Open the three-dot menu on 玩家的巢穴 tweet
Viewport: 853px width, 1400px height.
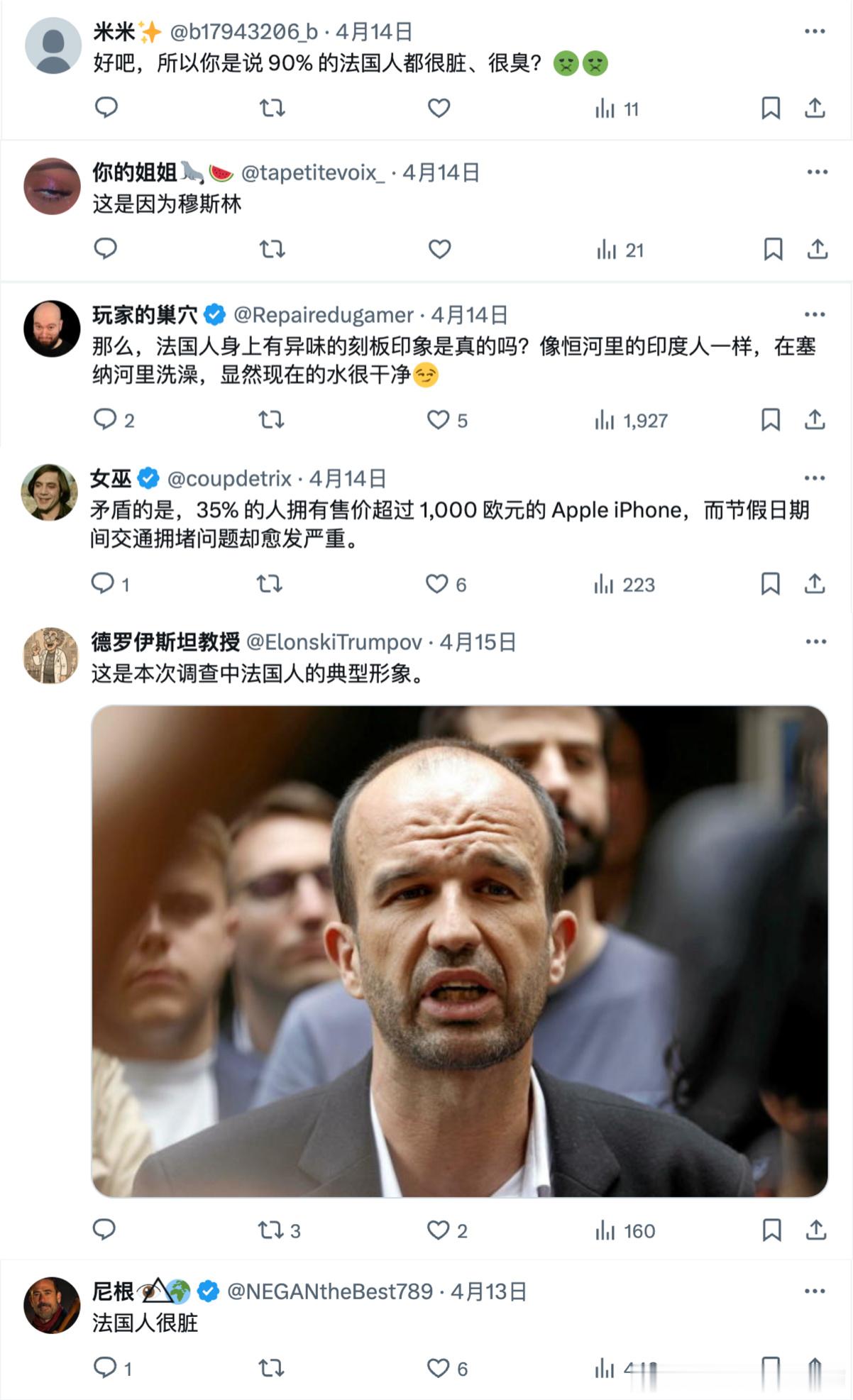[815, 314]
